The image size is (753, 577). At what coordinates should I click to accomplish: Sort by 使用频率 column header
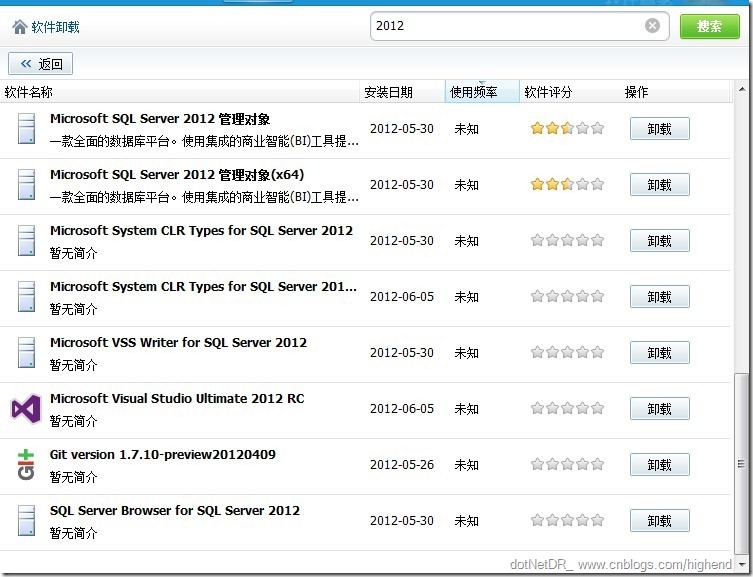482,92
